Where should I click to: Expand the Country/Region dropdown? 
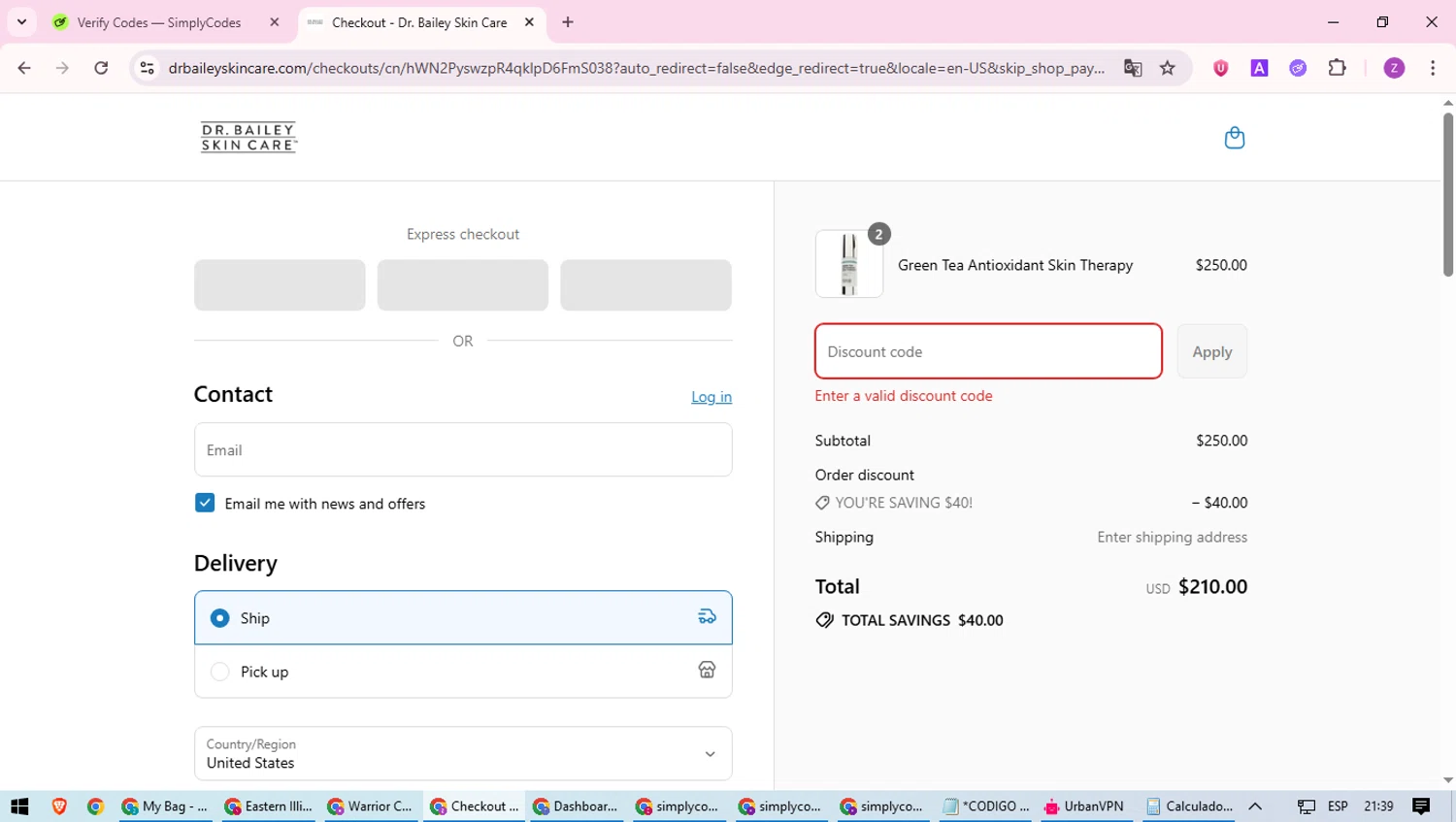pyautogui.click(x=463, y=753)
